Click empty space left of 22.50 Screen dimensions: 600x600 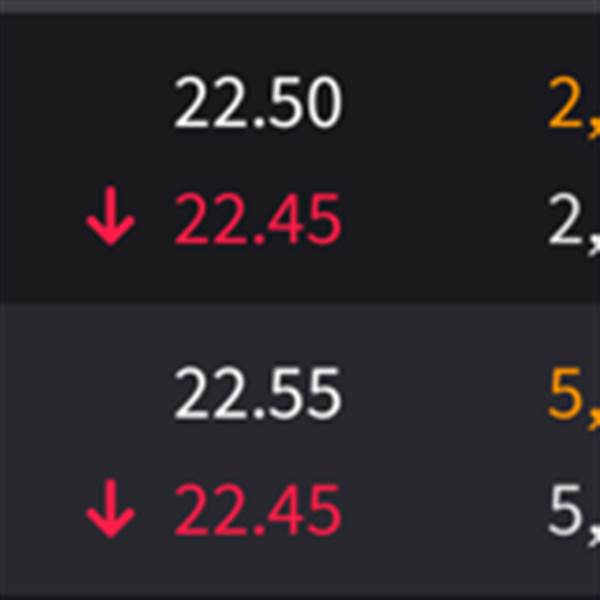point(86,102)
